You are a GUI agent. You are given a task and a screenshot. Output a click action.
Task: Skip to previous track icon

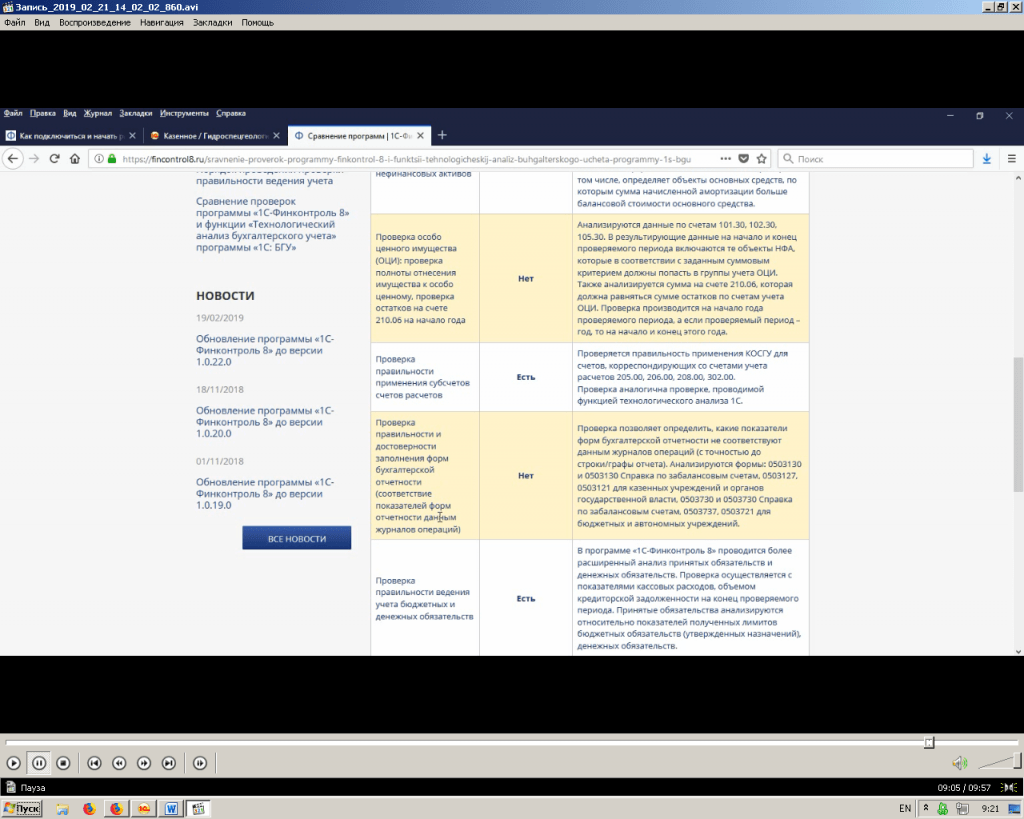94,763
